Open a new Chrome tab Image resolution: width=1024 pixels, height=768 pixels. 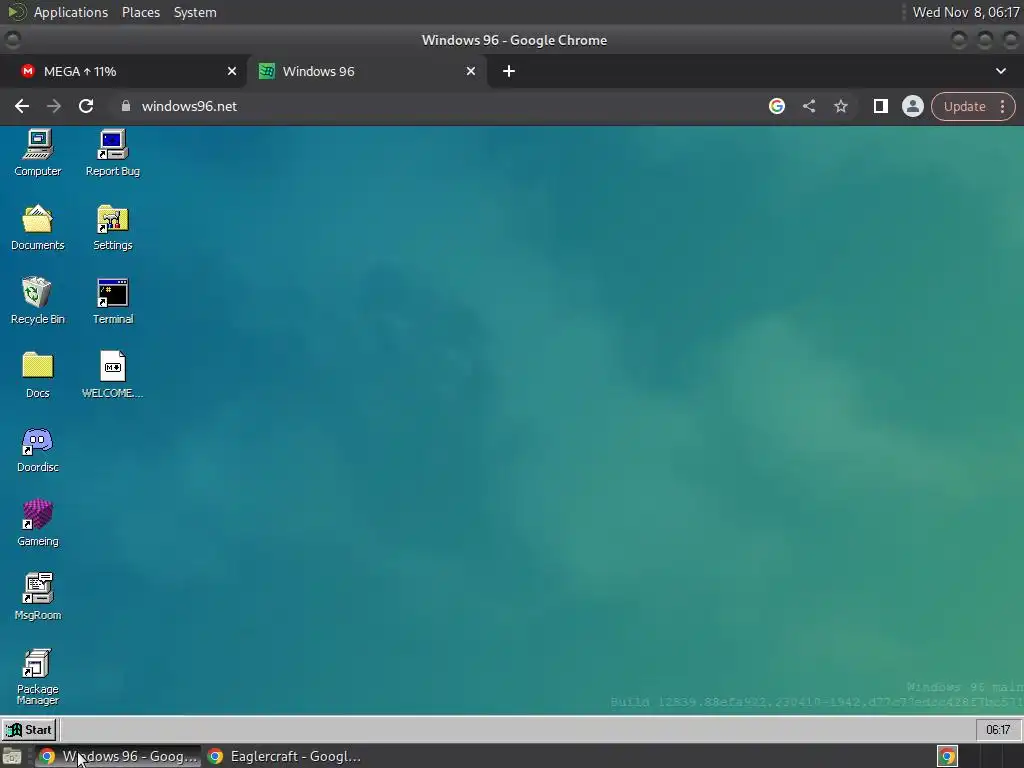pos(509,71)
